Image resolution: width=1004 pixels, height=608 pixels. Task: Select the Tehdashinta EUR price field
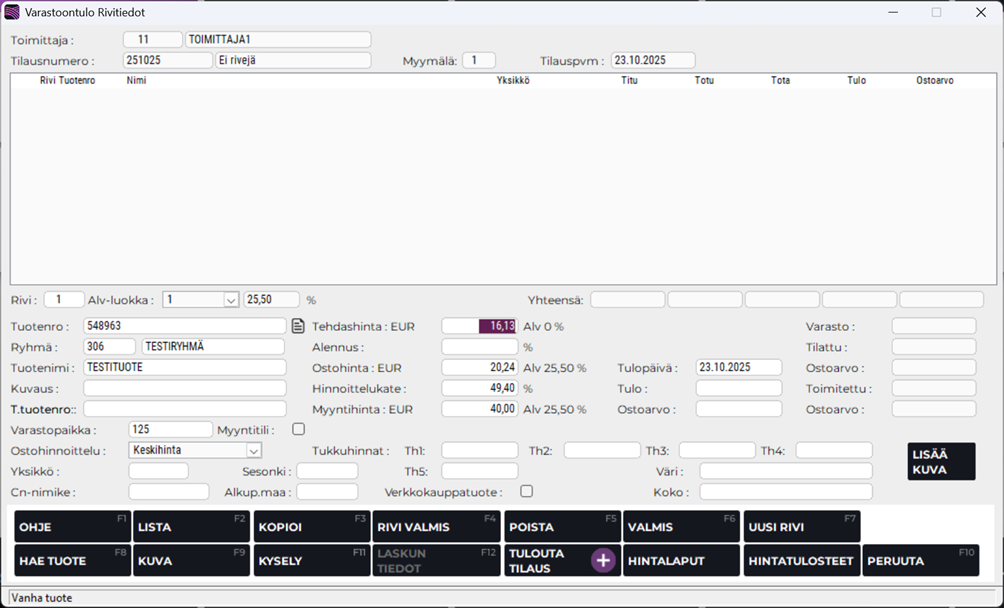tap(479, 326)
